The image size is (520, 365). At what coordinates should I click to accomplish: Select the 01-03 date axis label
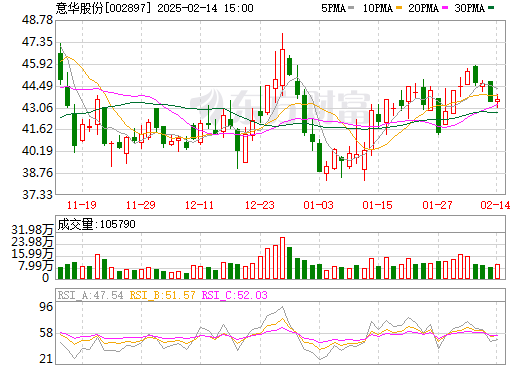(318, 205)
